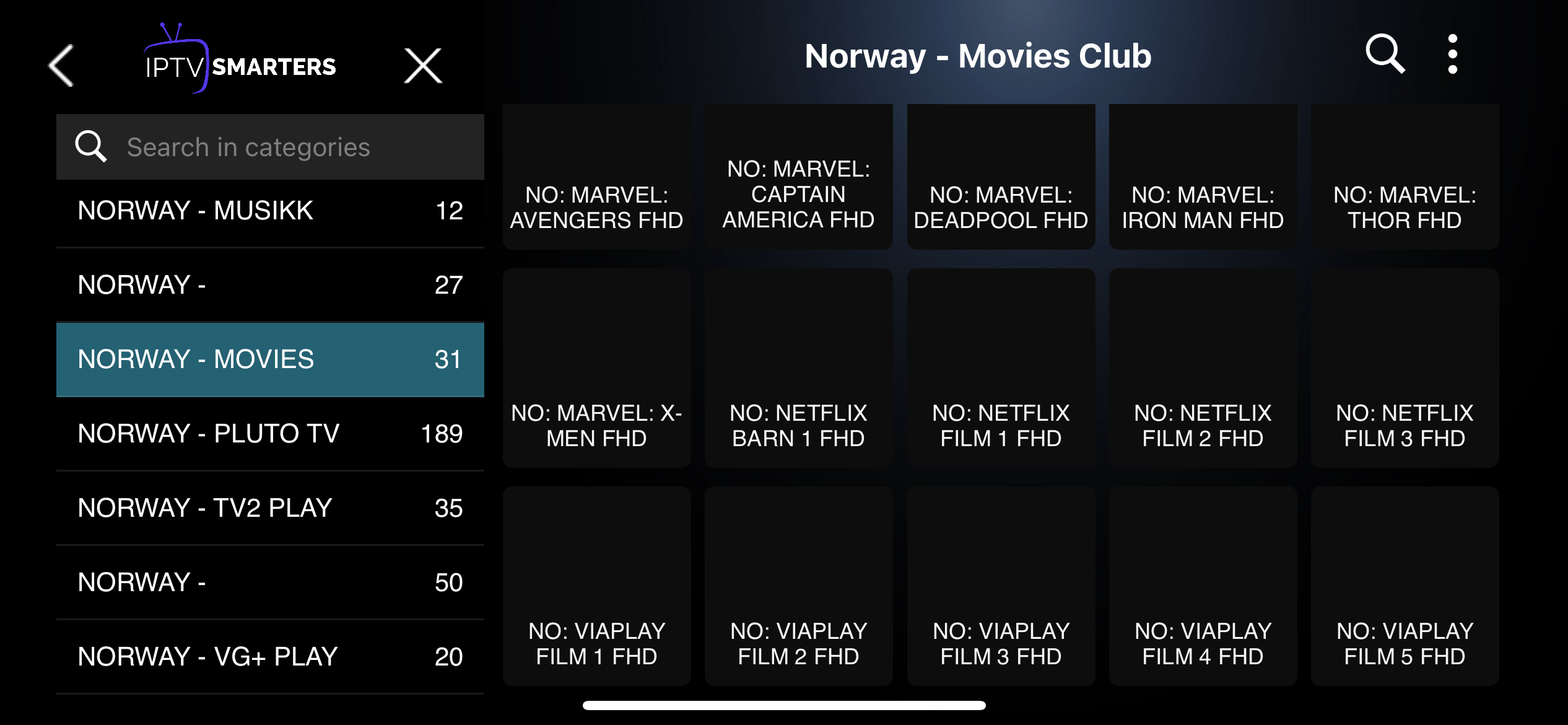Tap the magnifier icon in category search
This screenshot has height=725, width=1568.
point(90,147)
